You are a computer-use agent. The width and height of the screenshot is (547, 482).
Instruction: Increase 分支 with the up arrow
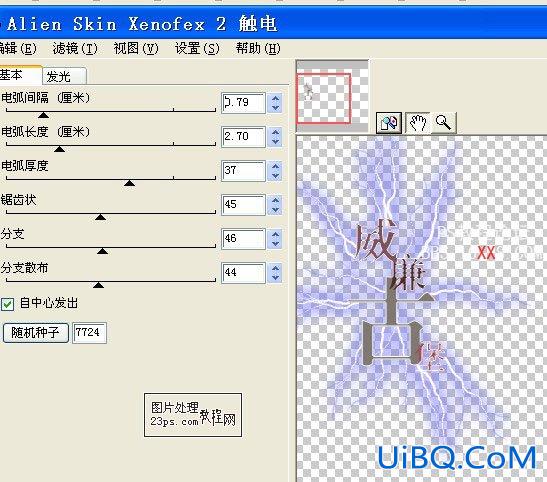(275, 234)
